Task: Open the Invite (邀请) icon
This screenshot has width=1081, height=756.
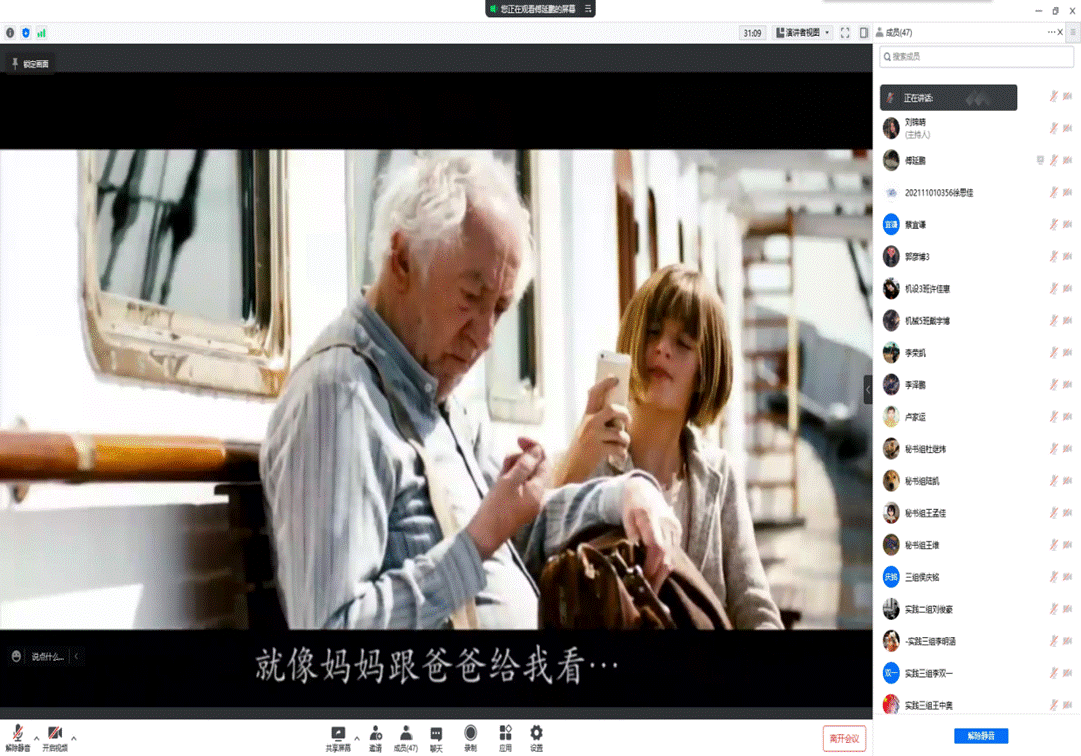Action: point(375,737)
